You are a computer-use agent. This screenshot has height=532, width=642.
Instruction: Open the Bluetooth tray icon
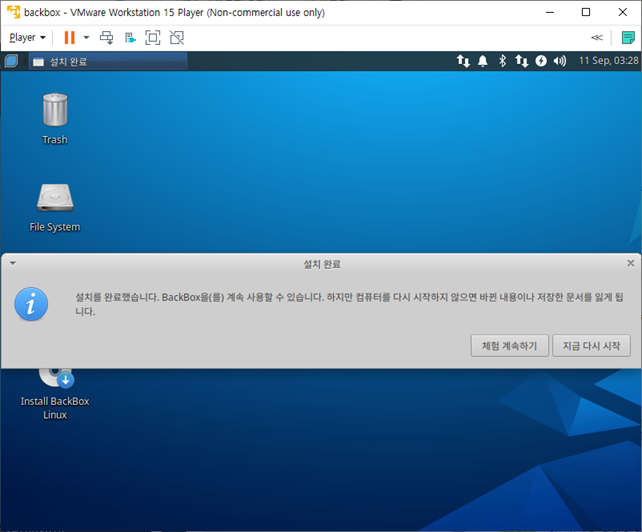[x=502, y=61]
